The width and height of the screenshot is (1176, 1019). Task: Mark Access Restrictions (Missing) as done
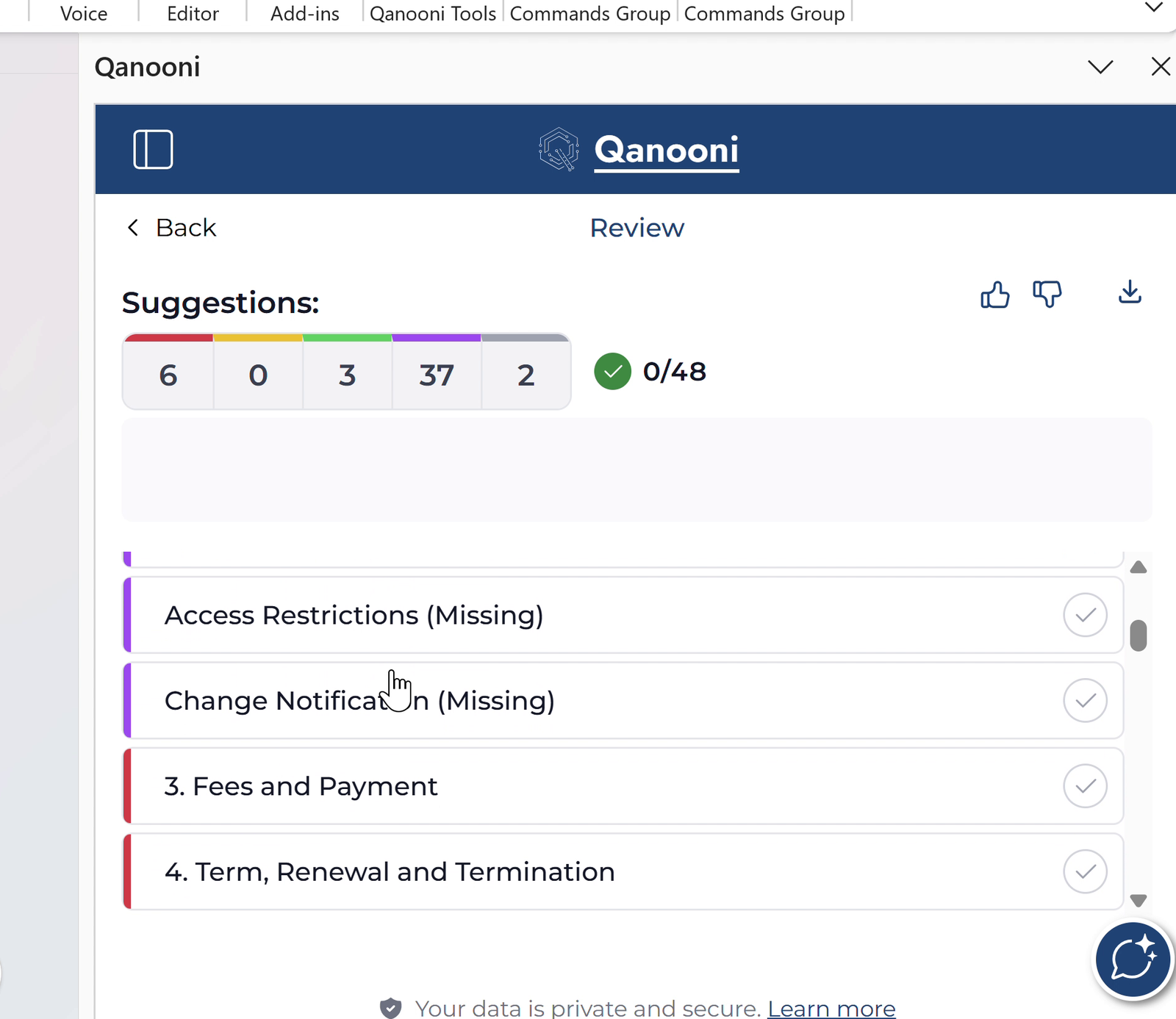click(1085, 615)
